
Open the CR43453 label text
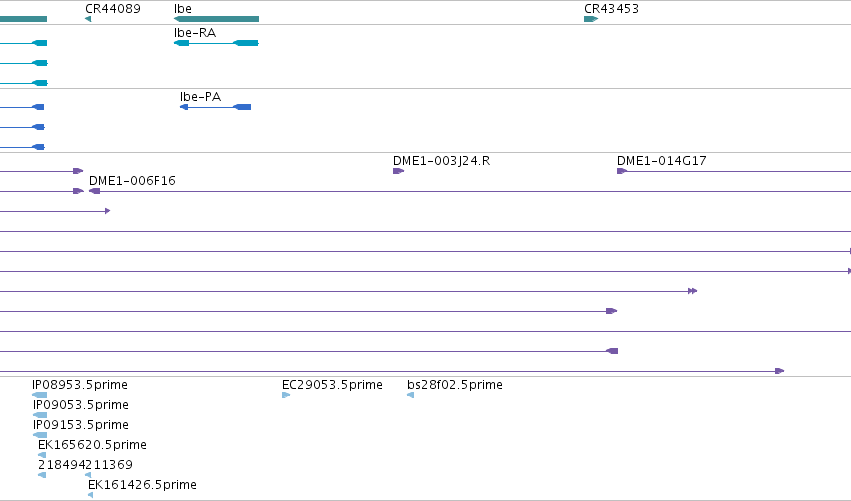[611, 9]
